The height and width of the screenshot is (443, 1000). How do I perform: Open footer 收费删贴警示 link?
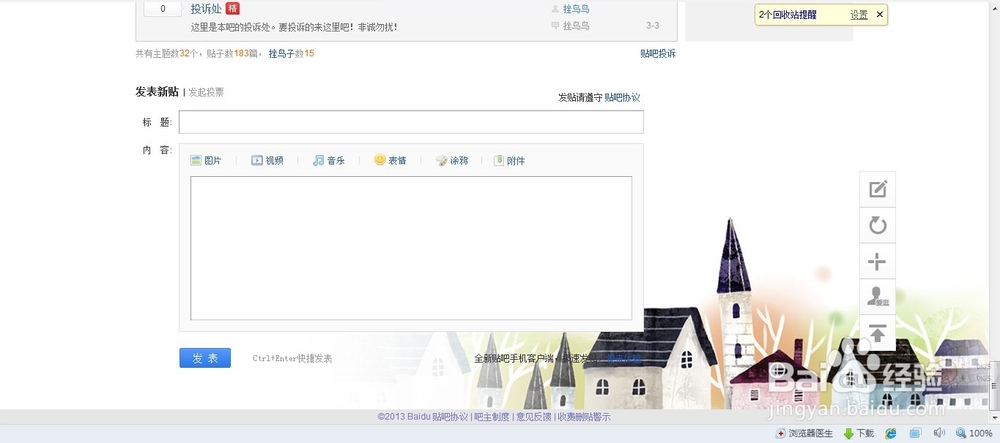584,417
